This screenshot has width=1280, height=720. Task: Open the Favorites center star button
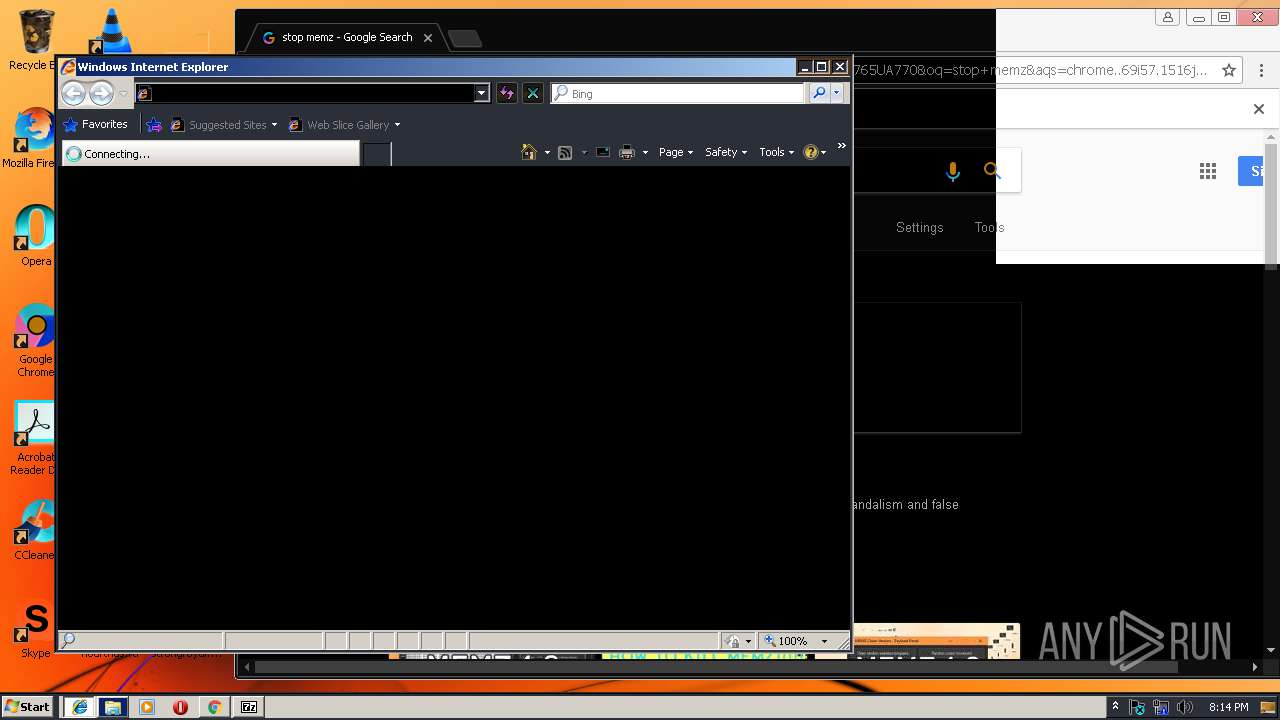pyautogui.click(x=96, y=125)
